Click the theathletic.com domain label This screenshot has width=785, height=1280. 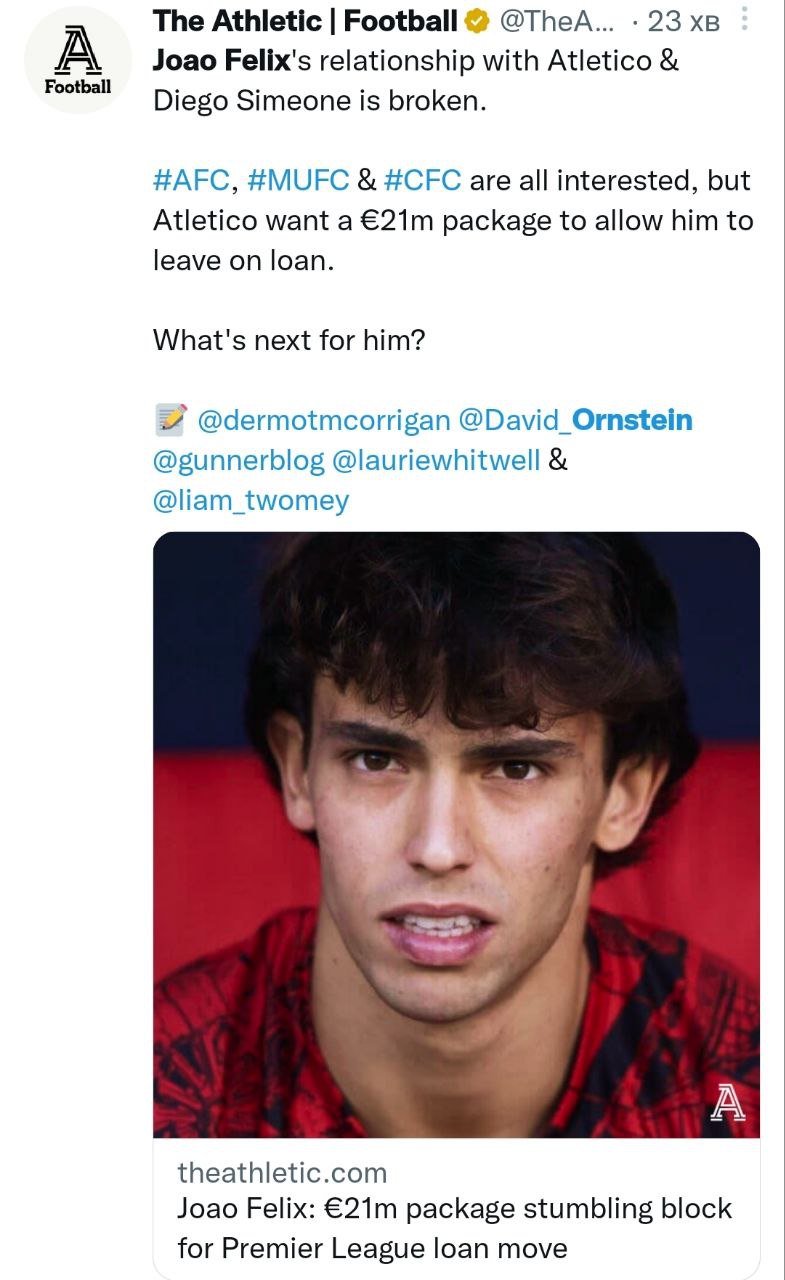pos(281,1172)
